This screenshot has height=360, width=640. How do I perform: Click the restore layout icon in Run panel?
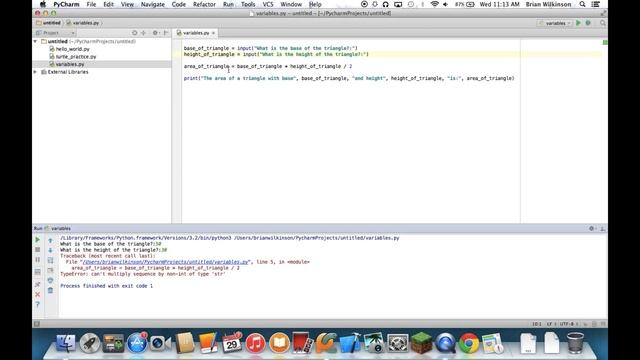(x=38, y=272)
